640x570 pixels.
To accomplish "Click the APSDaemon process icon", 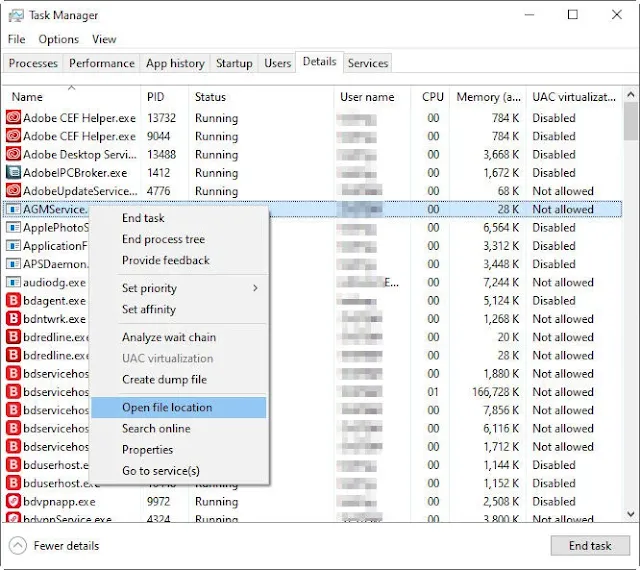I will [13, 264].
